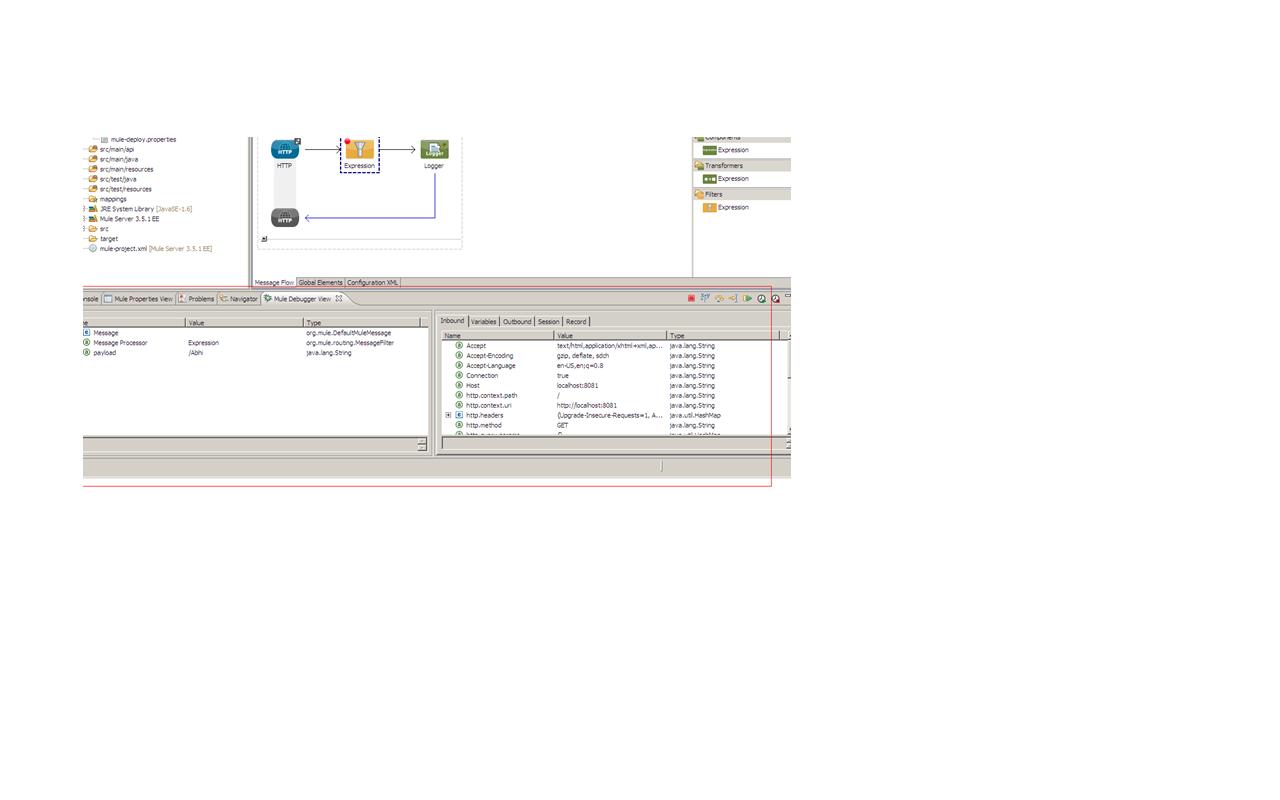The height and width of the screenshot is (800, 1280).
Task: Collapse the Transformers palette group
Action: pos(742,165)
